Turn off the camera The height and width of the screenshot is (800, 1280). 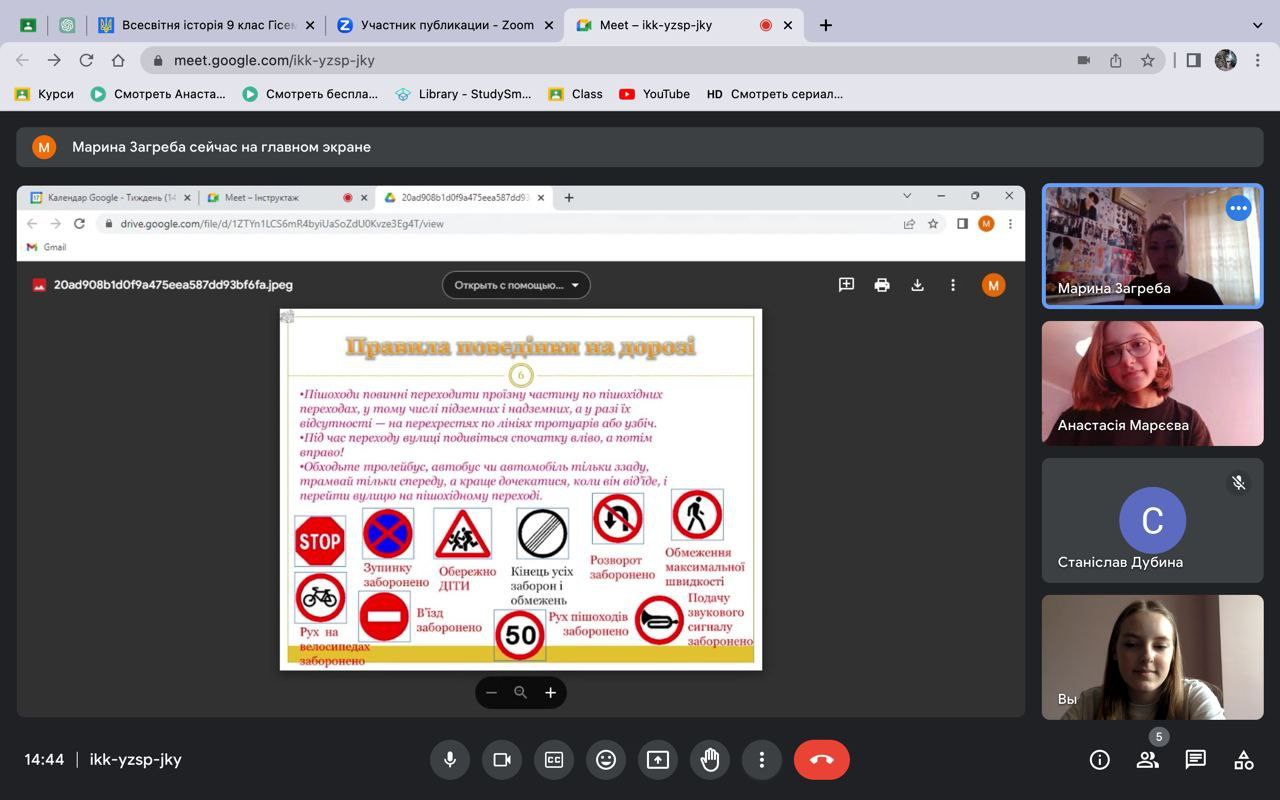pyautogui.click(x=502, y=760)
